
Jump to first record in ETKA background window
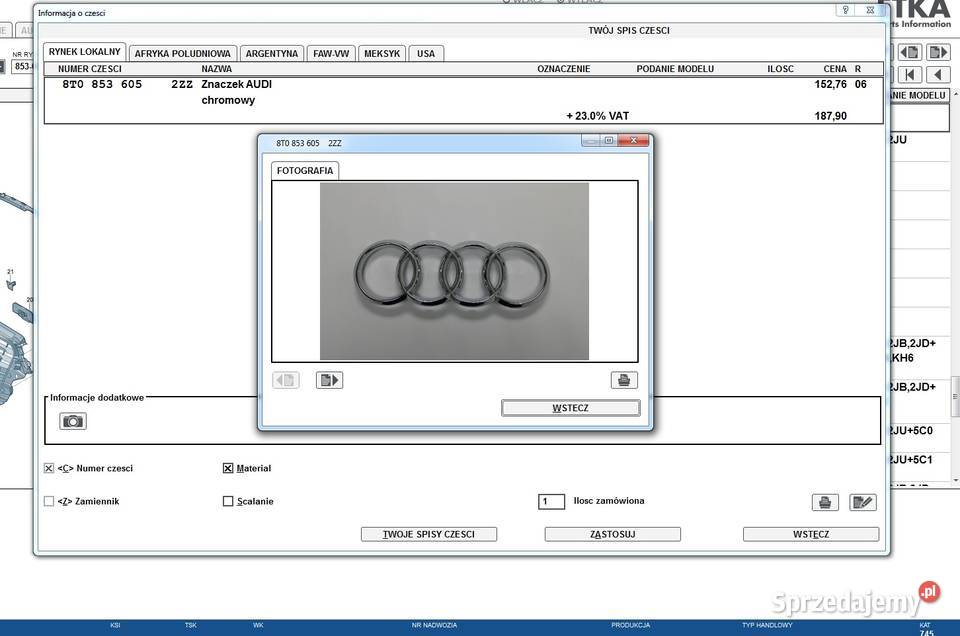910,75
